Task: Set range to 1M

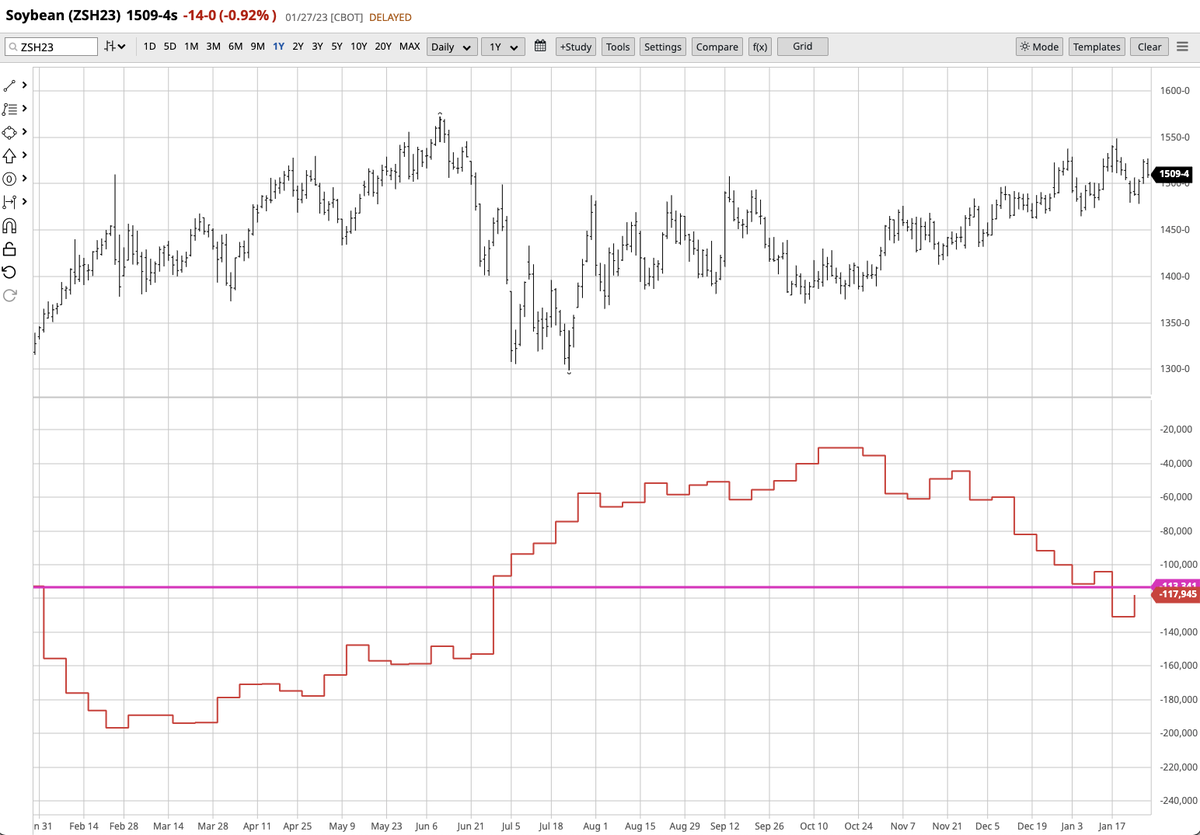Action: click(191, 46)
